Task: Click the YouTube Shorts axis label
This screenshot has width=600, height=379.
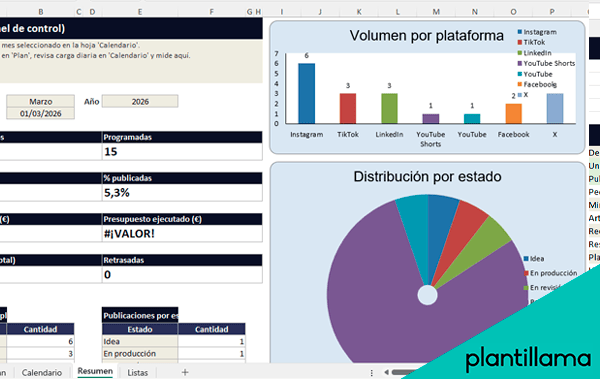Action: [431, 139]
